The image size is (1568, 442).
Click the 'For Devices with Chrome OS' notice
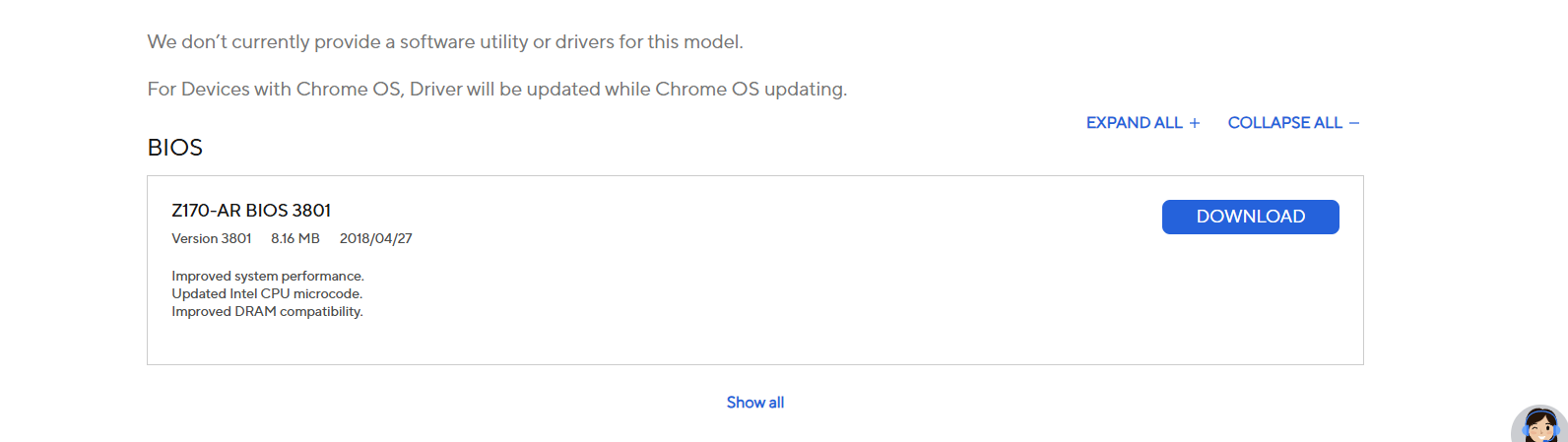497,90
